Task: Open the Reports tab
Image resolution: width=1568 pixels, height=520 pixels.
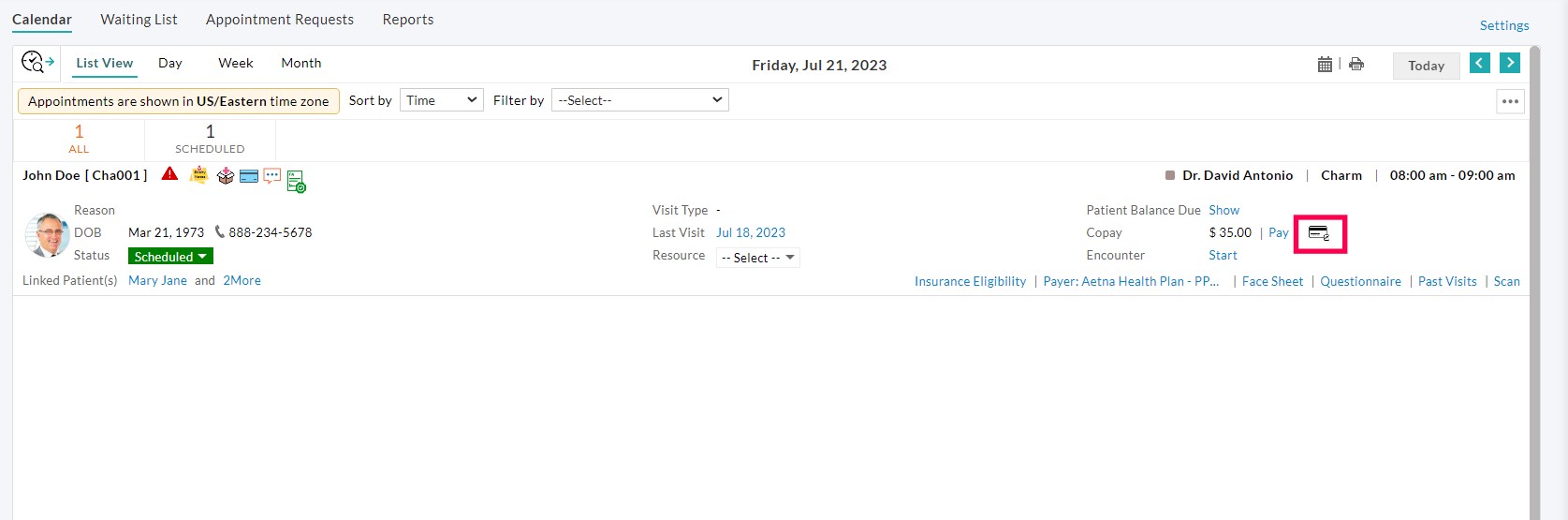Action: pyautogui.click(x=408, y=20)
